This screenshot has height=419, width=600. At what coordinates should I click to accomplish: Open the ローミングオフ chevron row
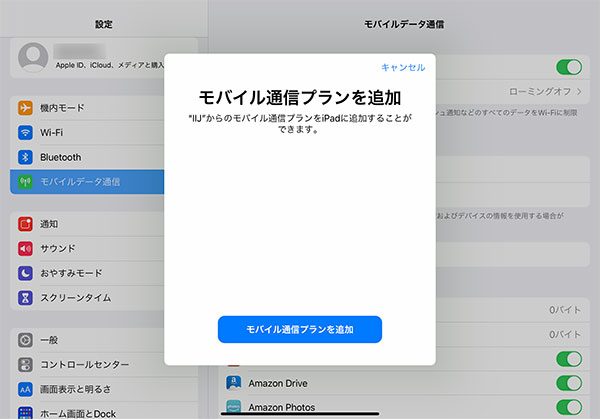(x=513, y=91)
